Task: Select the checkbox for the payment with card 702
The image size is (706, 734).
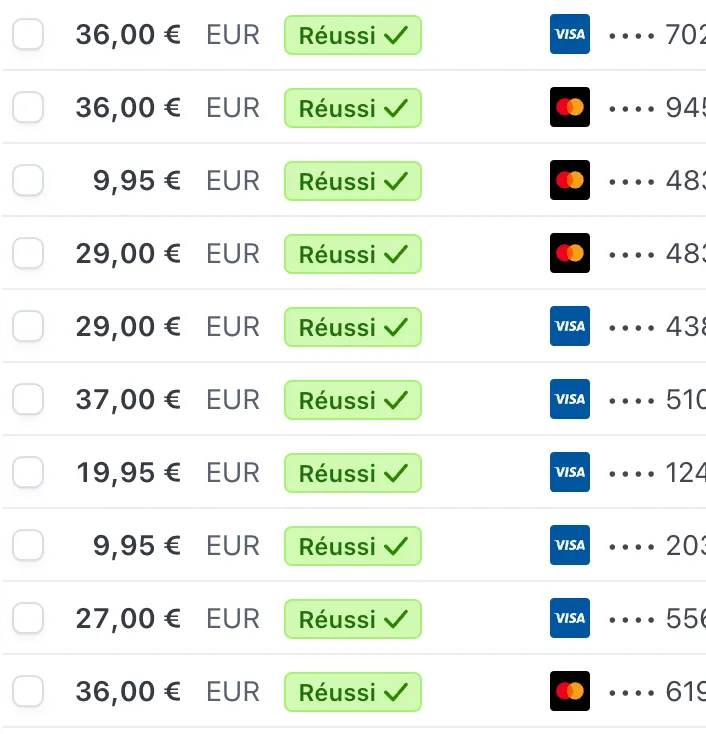Action: (28, 35)
